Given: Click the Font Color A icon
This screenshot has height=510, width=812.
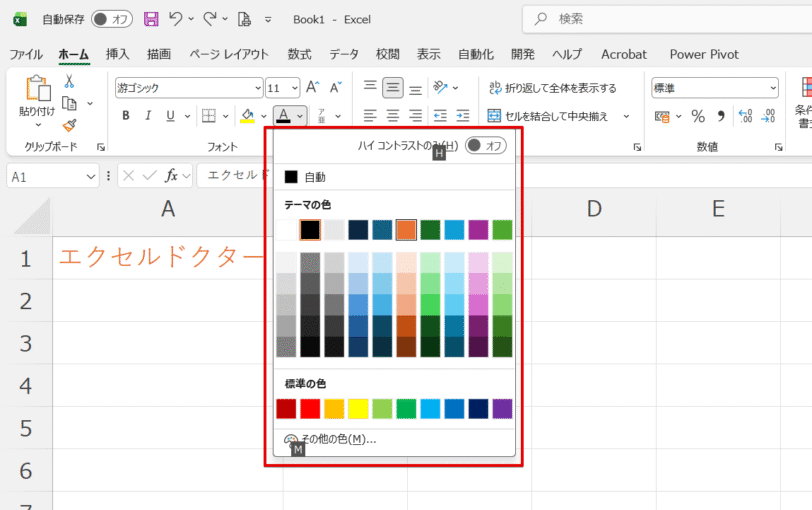Looking at the screenshot, I should (x=283, y=116).
